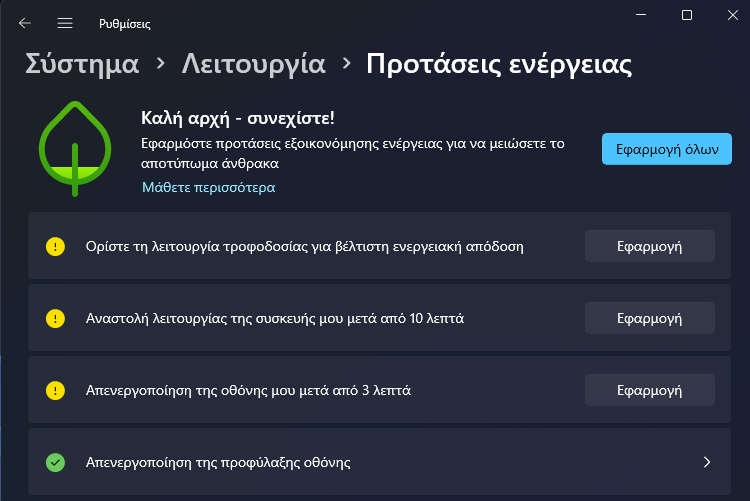The width and height of the screenshot is (750, 501).
Task: Apply the power mode recommendation
Action: 649,246
